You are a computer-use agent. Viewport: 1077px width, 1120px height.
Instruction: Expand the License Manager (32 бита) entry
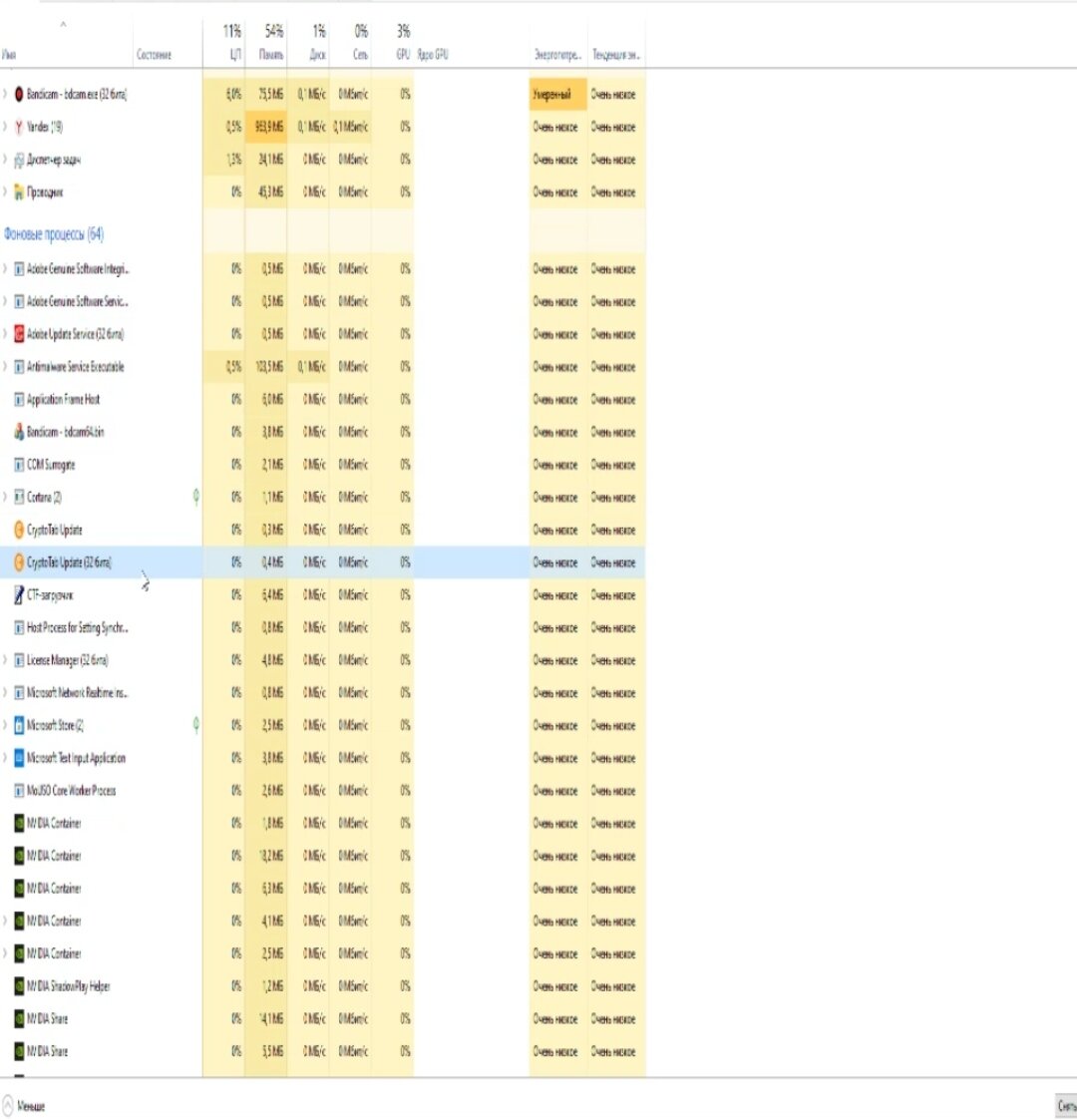click(x=5, y=660)
